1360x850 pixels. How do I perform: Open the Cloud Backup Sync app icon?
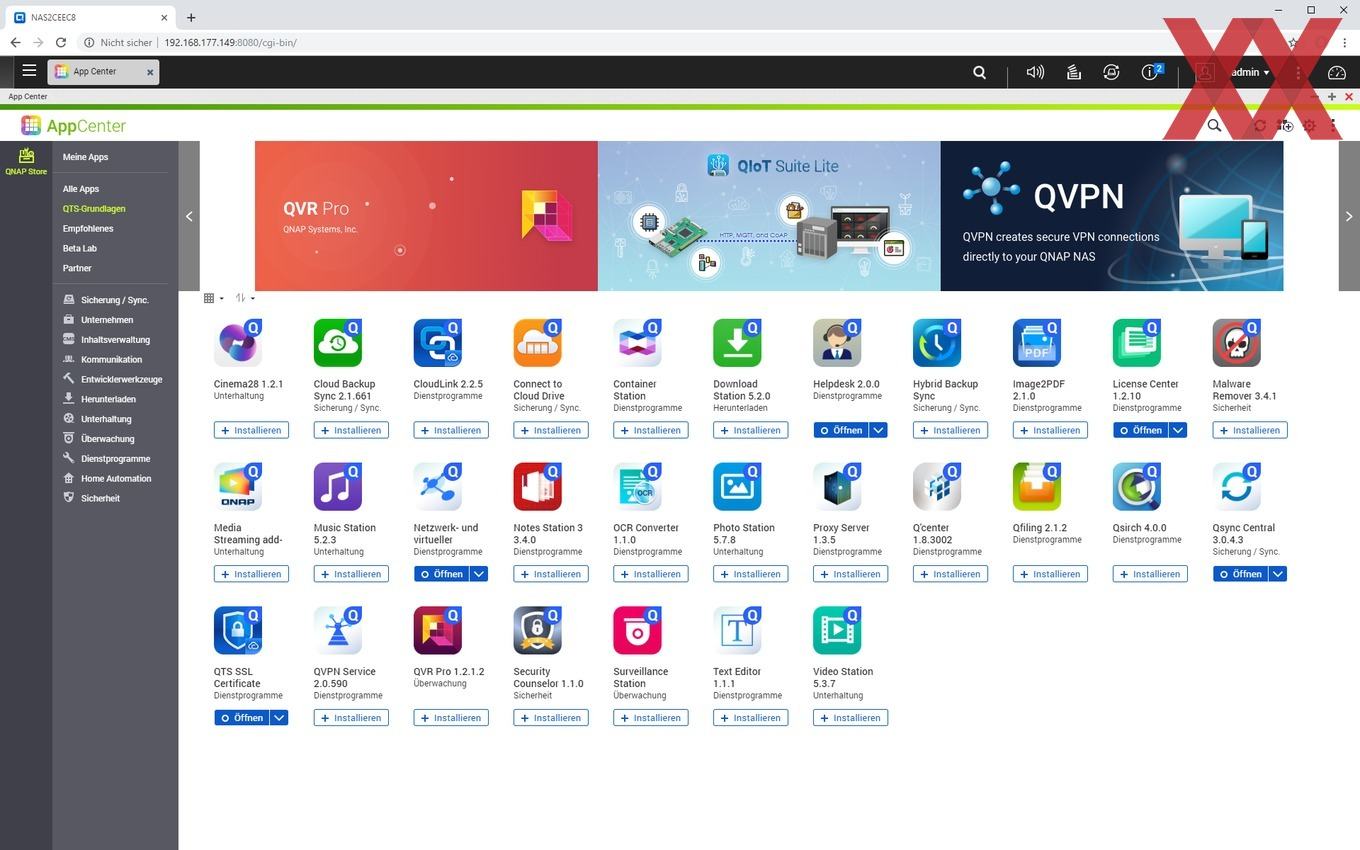pyautogui.click(x=338, y=343)
